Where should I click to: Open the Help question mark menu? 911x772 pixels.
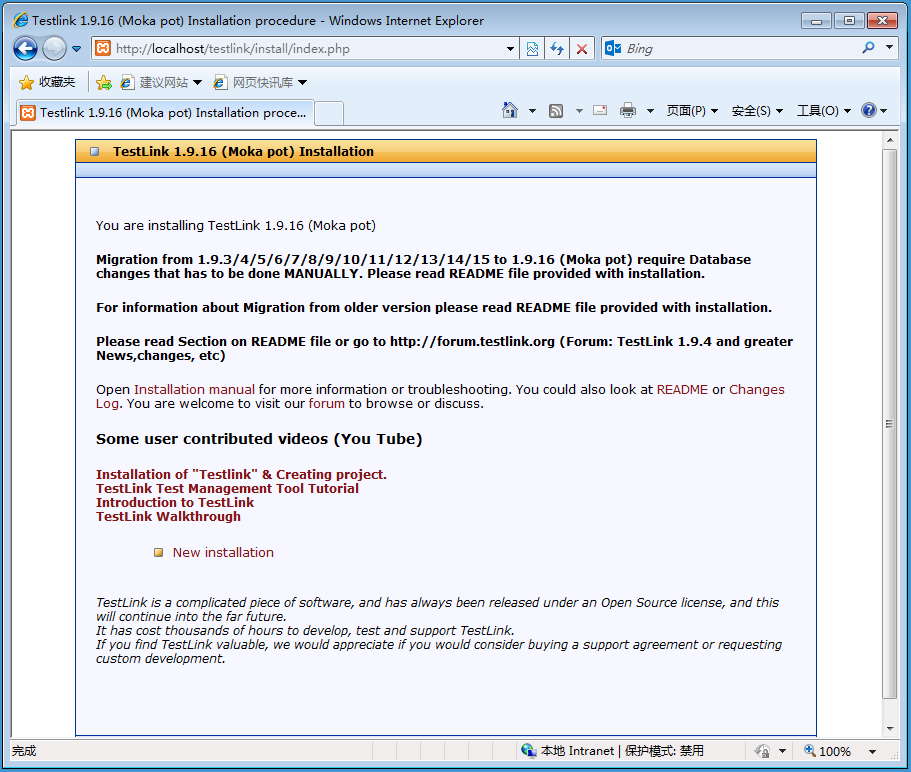[874, 110]
